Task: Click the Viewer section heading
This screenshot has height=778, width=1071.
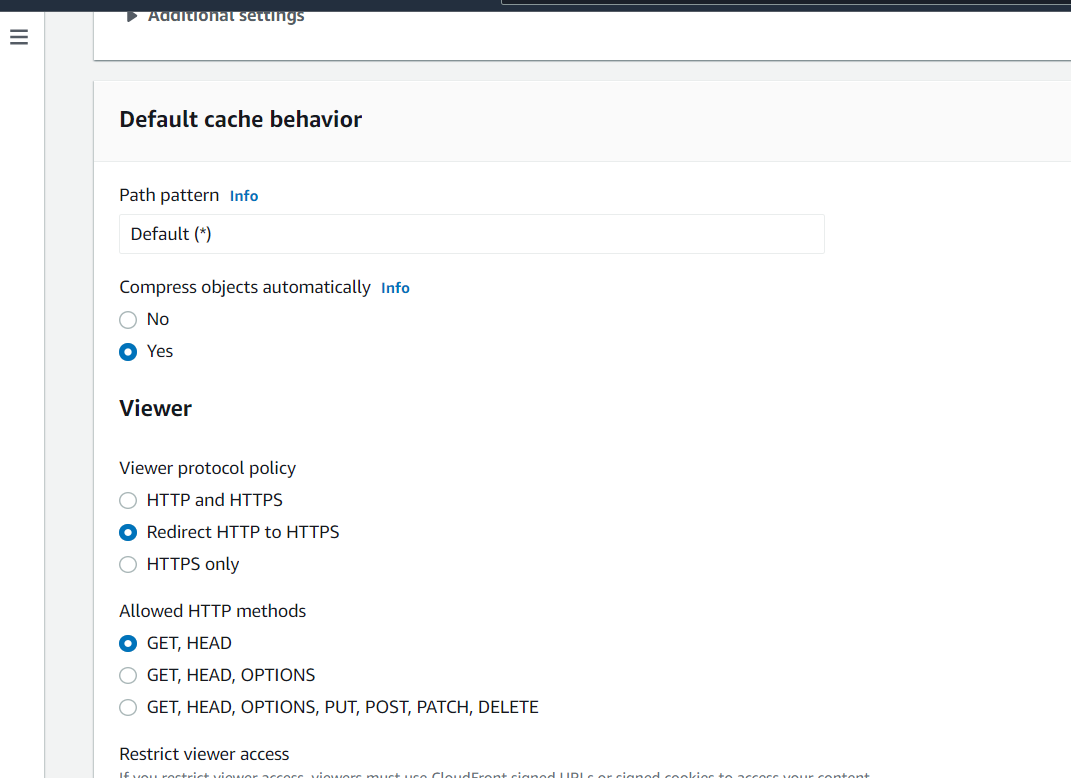Action: [155, 408]
